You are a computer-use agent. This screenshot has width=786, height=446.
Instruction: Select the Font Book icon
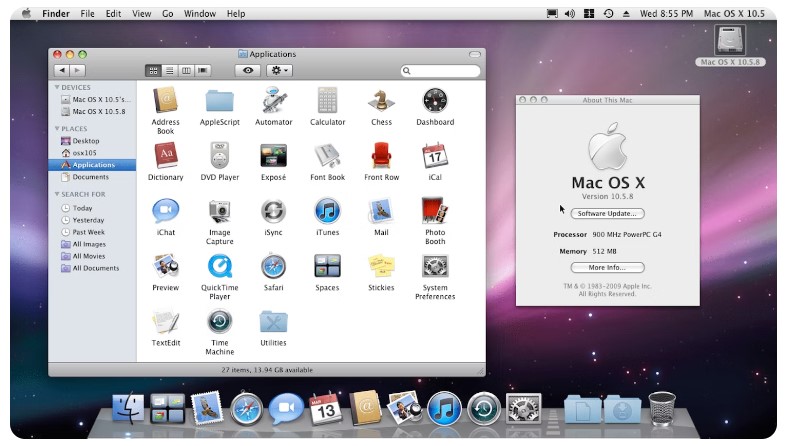[x=327, y=156]
